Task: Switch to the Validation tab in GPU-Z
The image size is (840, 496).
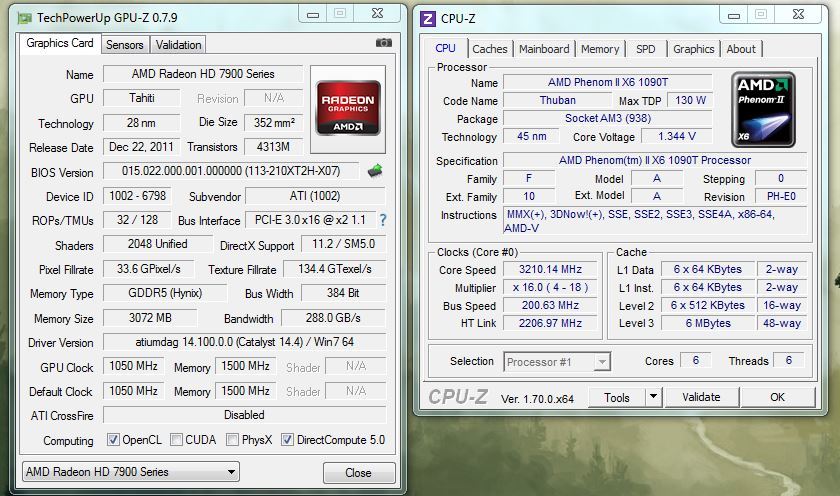Action: [178, 45]
